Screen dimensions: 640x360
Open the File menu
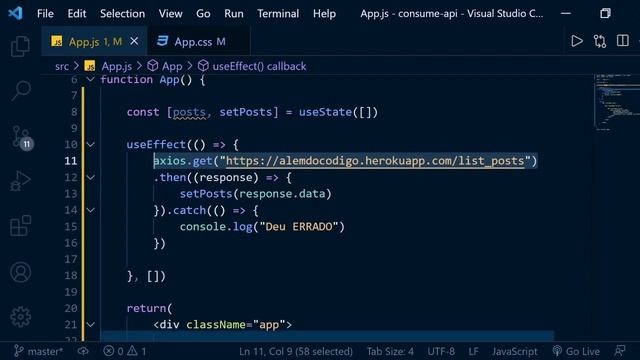pyautogui.click(x=45, y=13)
